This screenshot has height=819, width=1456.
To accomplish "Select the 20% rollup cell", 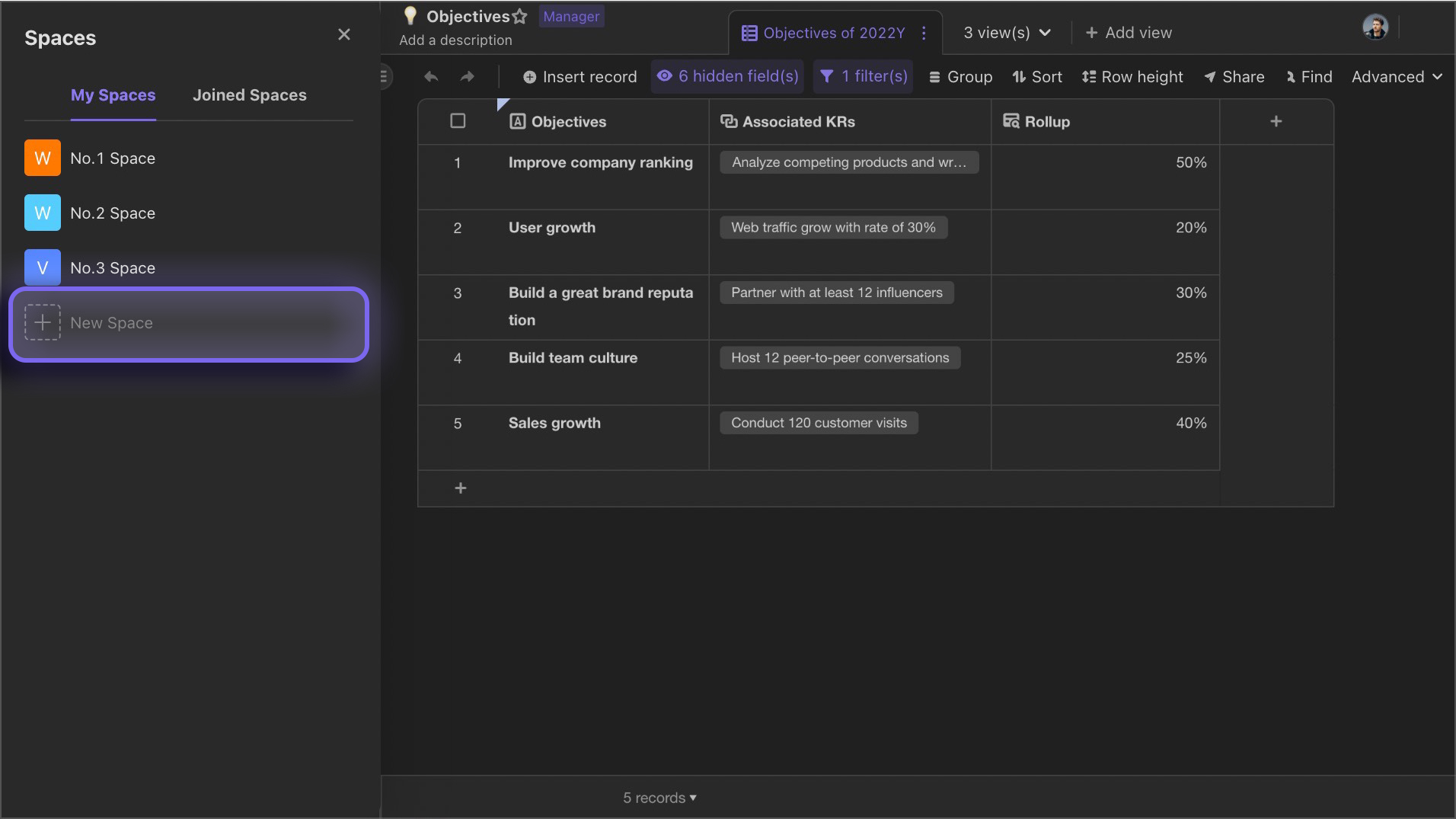I will (x=1105, y=242).
